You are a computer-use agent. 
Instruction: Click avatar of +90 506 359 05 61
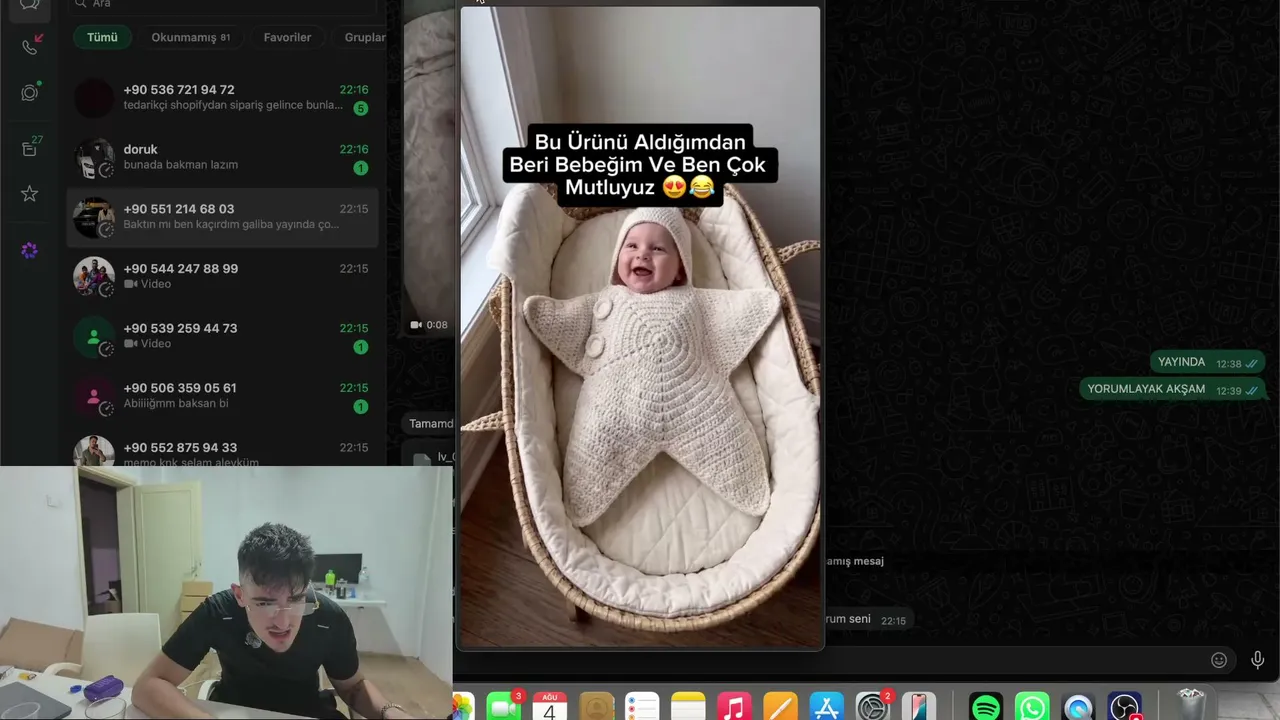[94, 397]
